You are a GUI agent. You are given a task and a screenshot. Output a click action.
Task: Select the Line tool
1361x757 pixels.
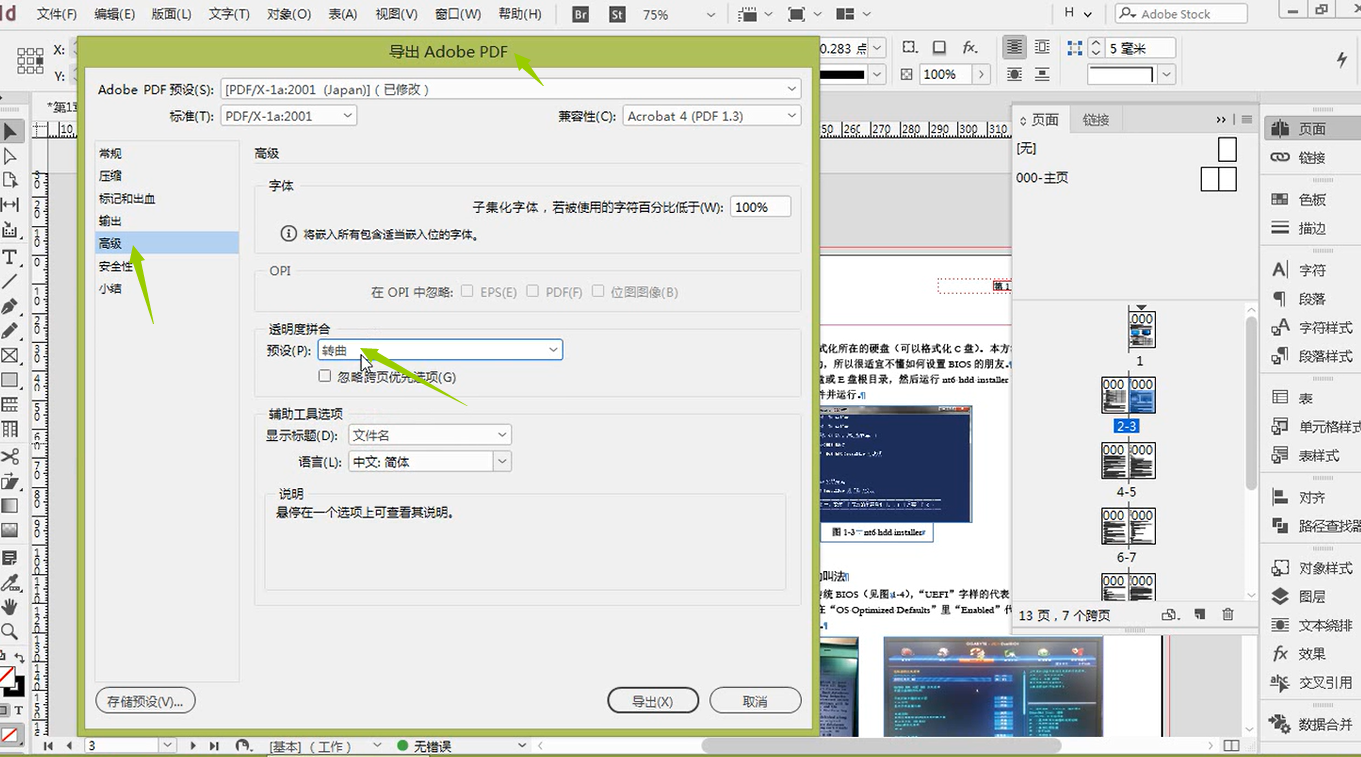[10, 281]
